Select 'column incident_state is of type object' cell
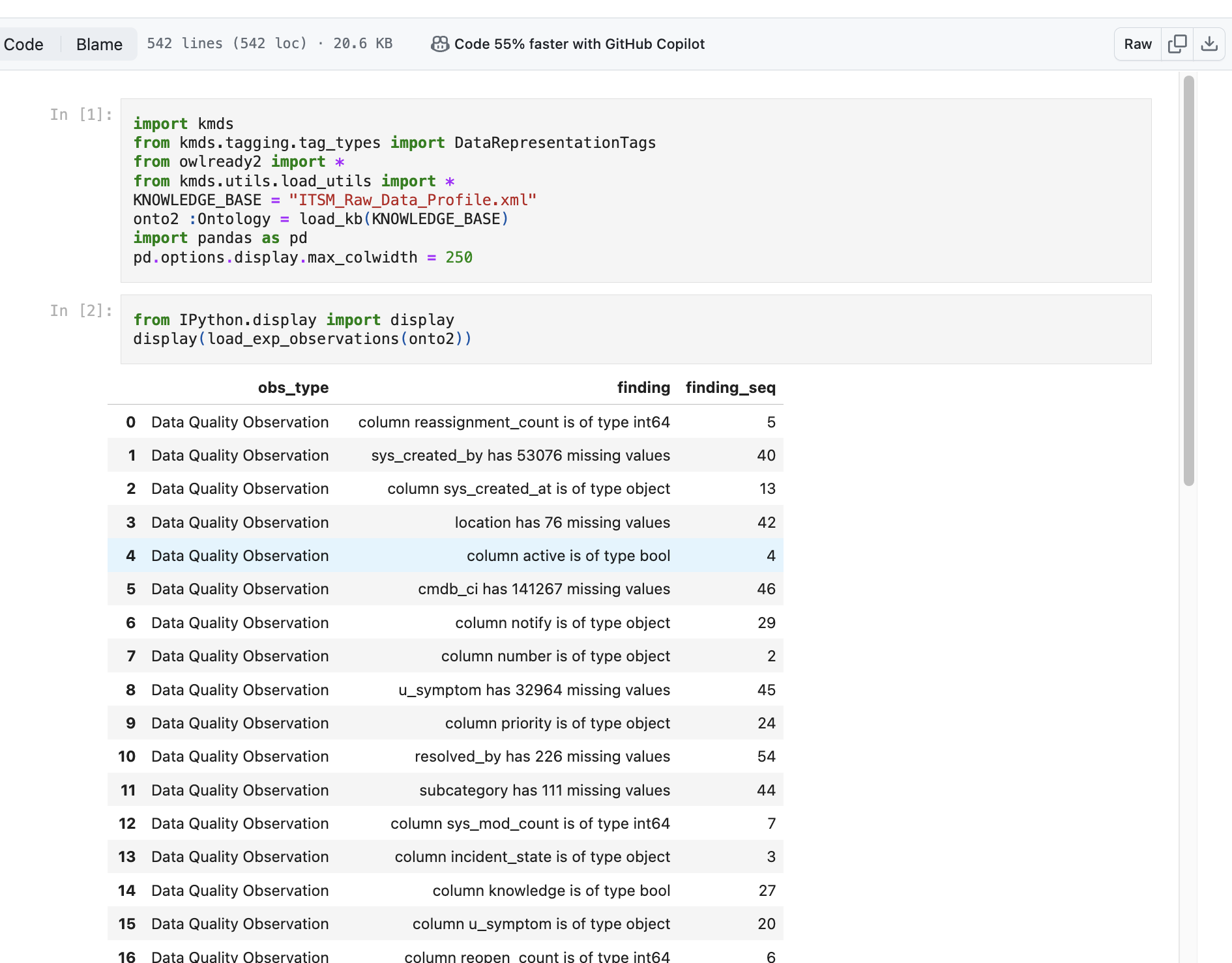This screenshot has width=1232, height=963. click(532, 857)
